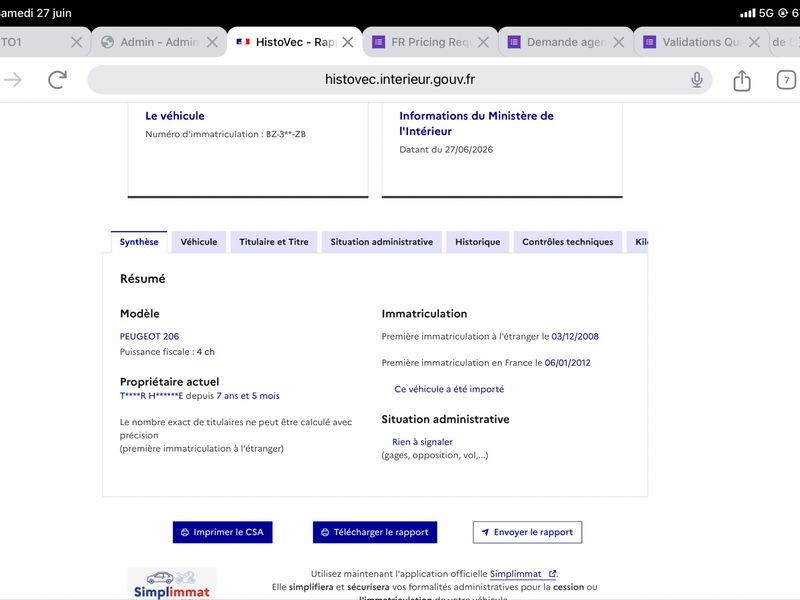The height and width of the screenshot is (600, 800).
Task: Reload the page with the refresh icon
Action: [58, 80]
